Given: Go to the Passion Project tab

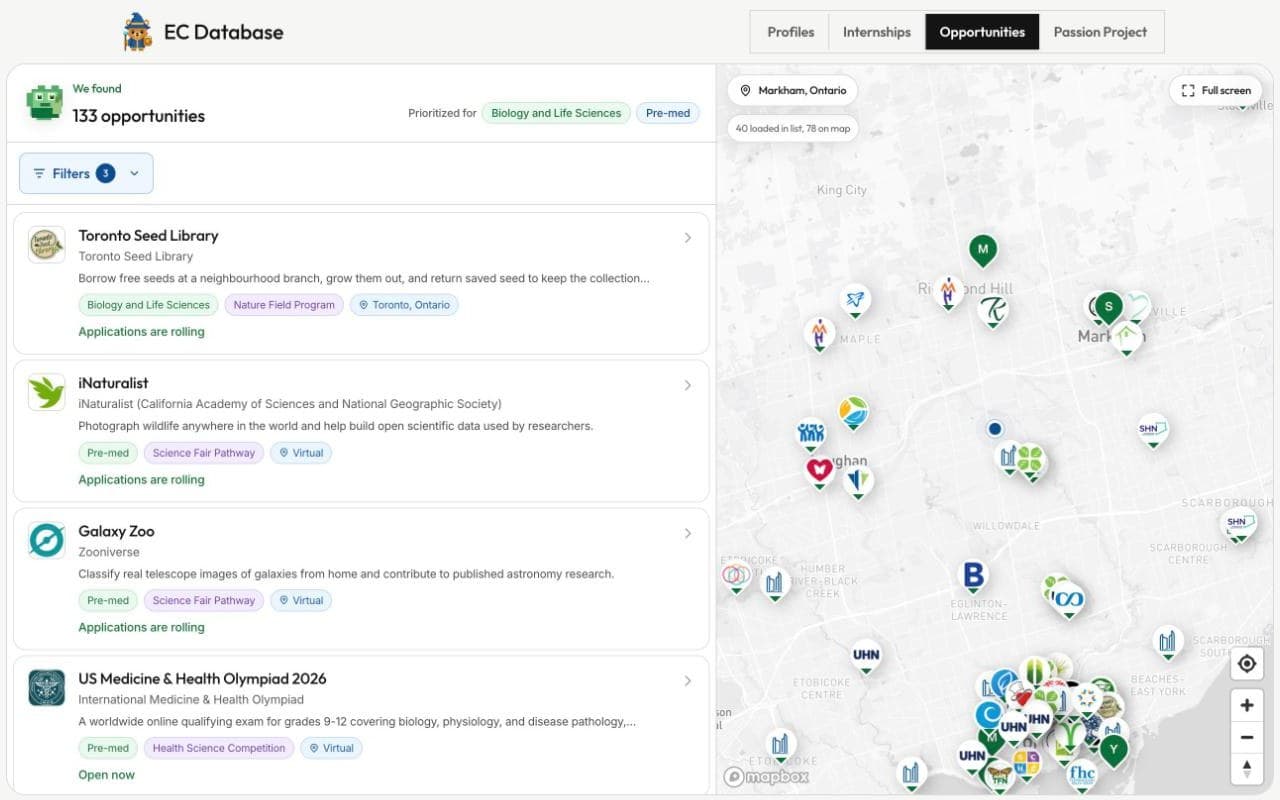Looking at the screenshot, I should [x=1100, y=32].
